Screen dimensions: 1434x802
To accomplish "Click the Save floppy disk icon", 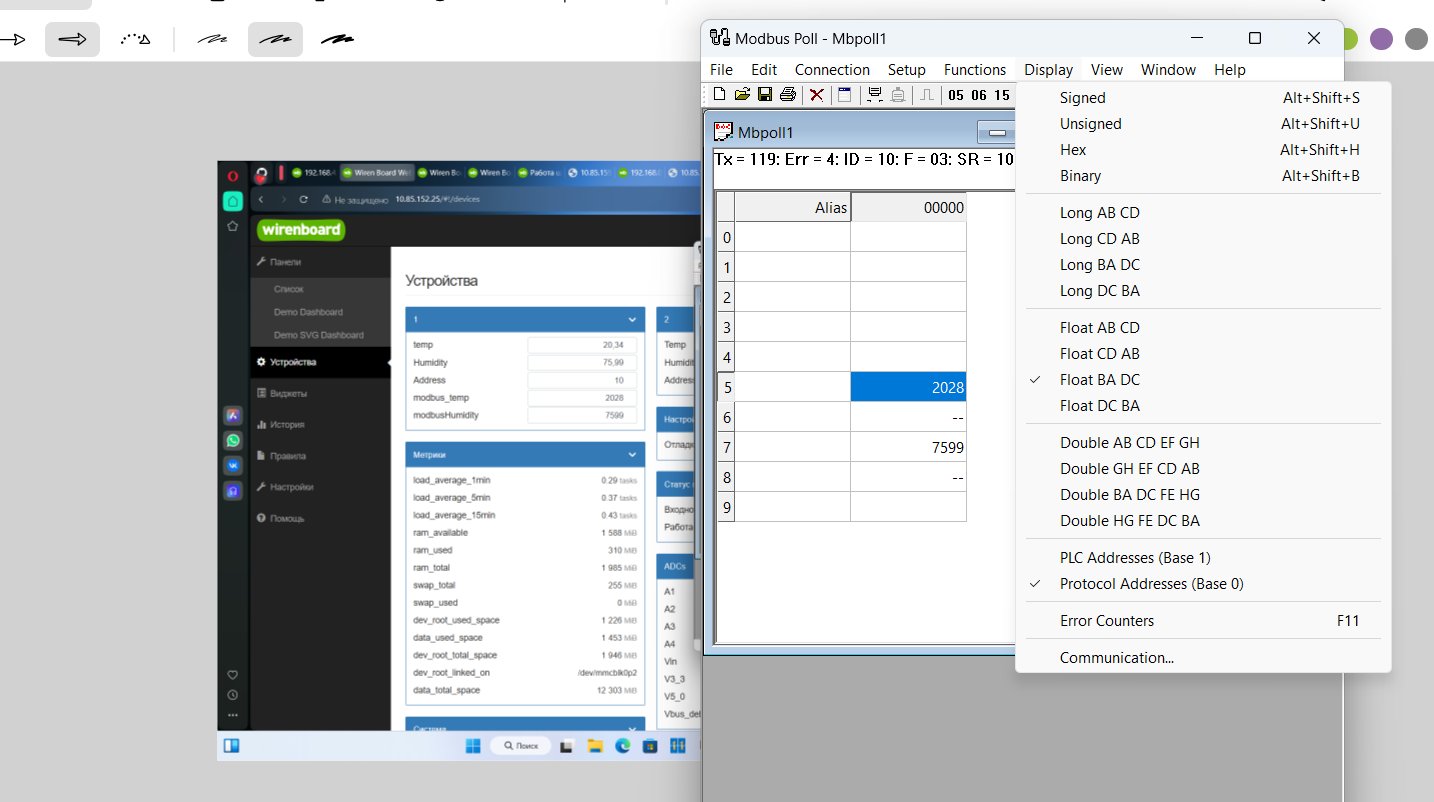I will (x=765, y=95).
